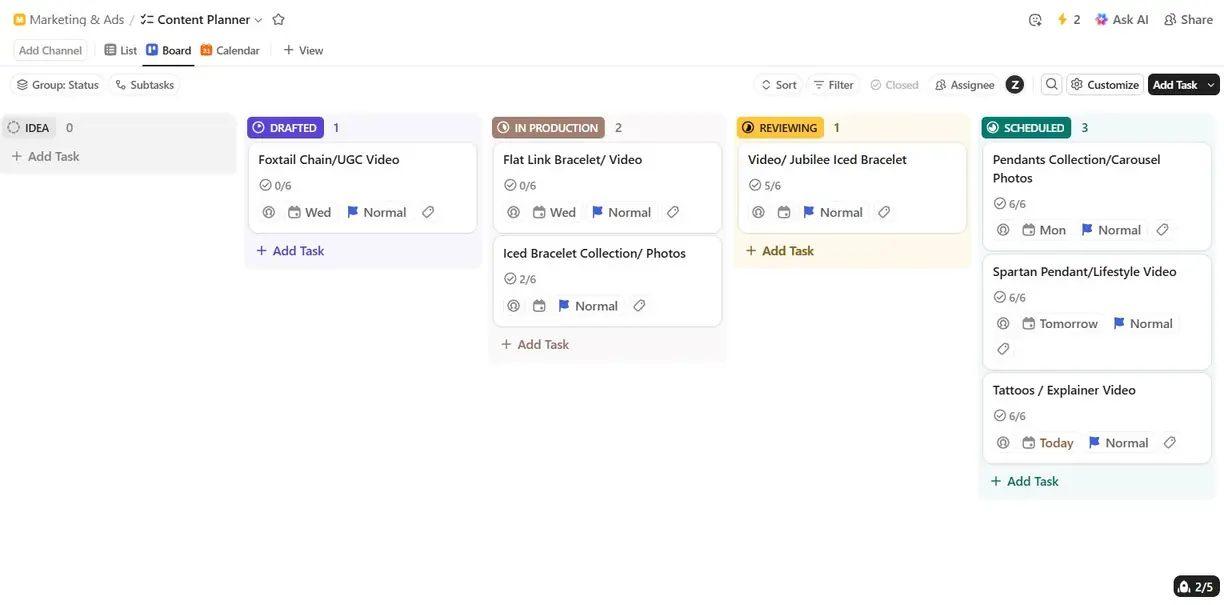The width and height of the screenshot is (1224, 605).
Task: Change the Mon due date on Pendants Collection
Action: (1043, 230)
